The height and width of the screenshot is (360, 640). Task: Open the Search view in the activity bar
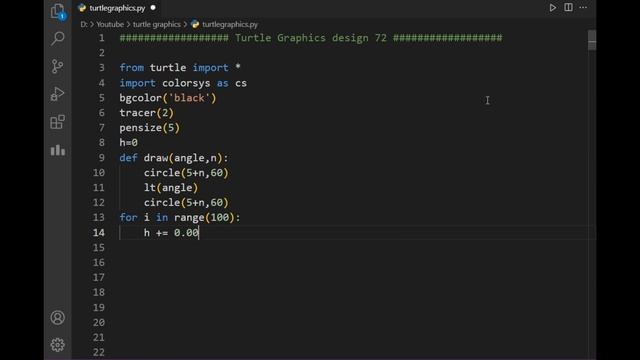coord(58,38)
